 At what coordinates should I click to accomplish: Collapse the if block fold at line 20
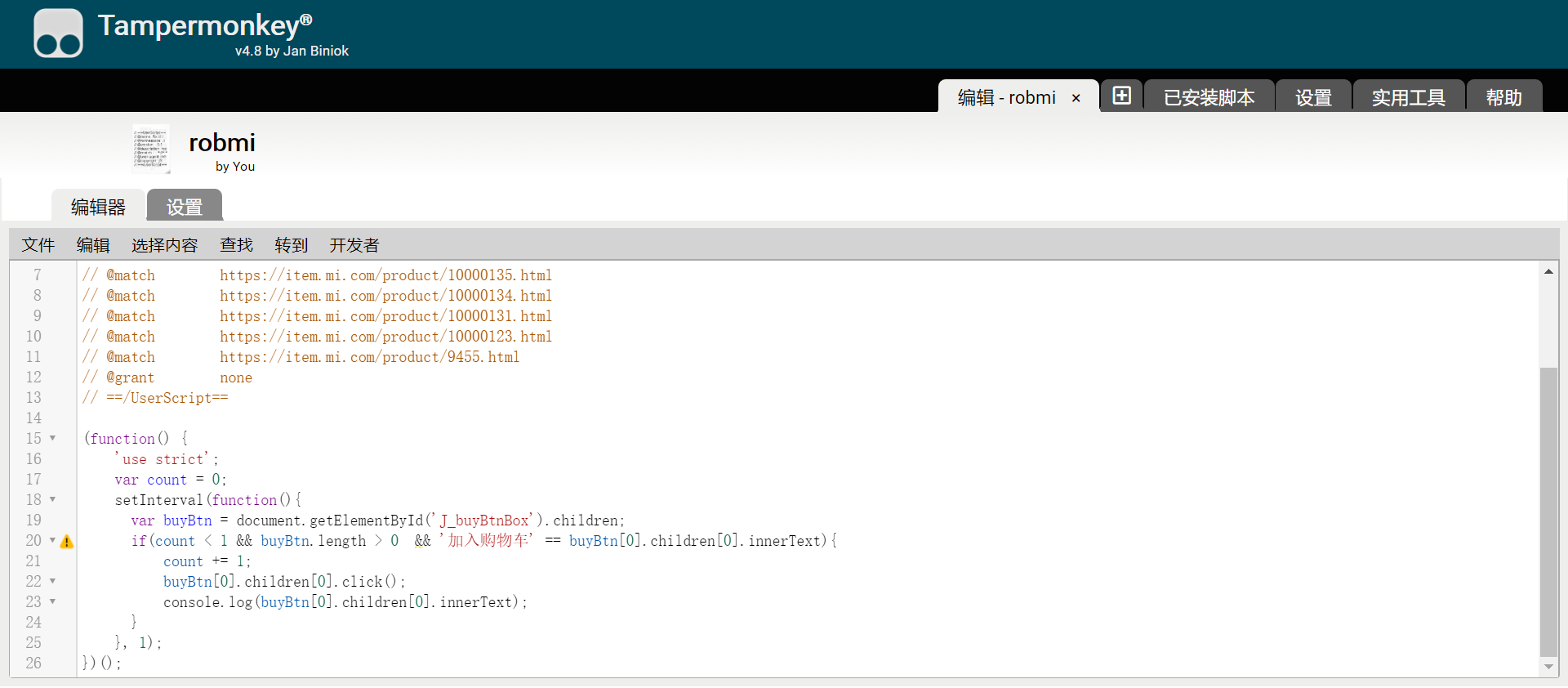pyautogui.click(x=53, y=540)
